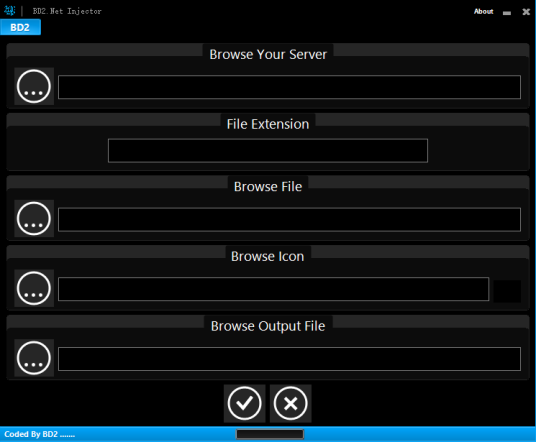Confirm injection with the checkmark button

(244, 403)
